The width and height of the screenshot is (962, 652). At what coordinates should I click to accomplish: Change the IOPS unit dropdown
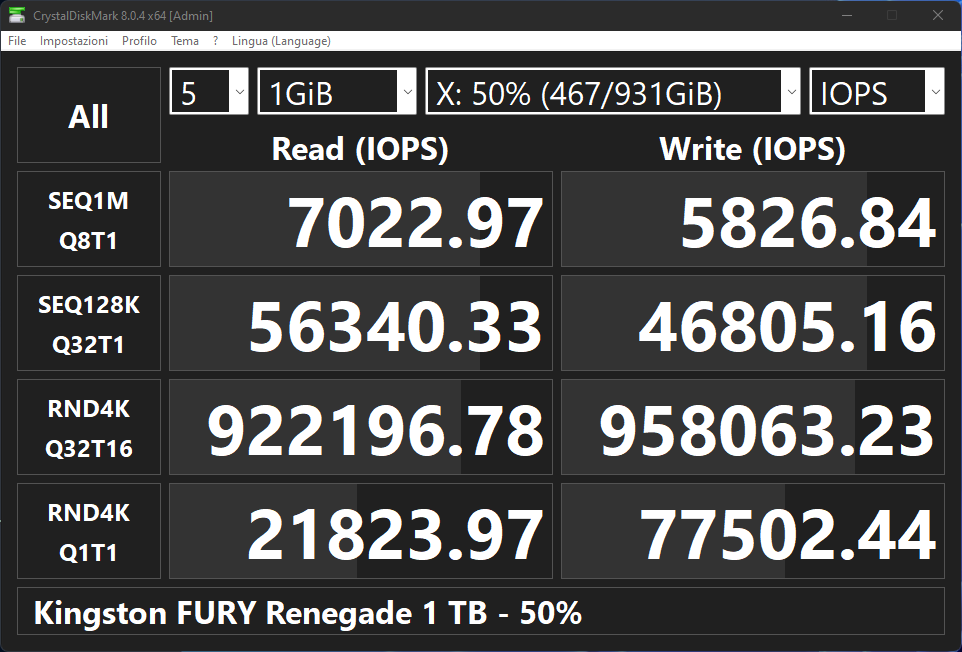point(877,93)
